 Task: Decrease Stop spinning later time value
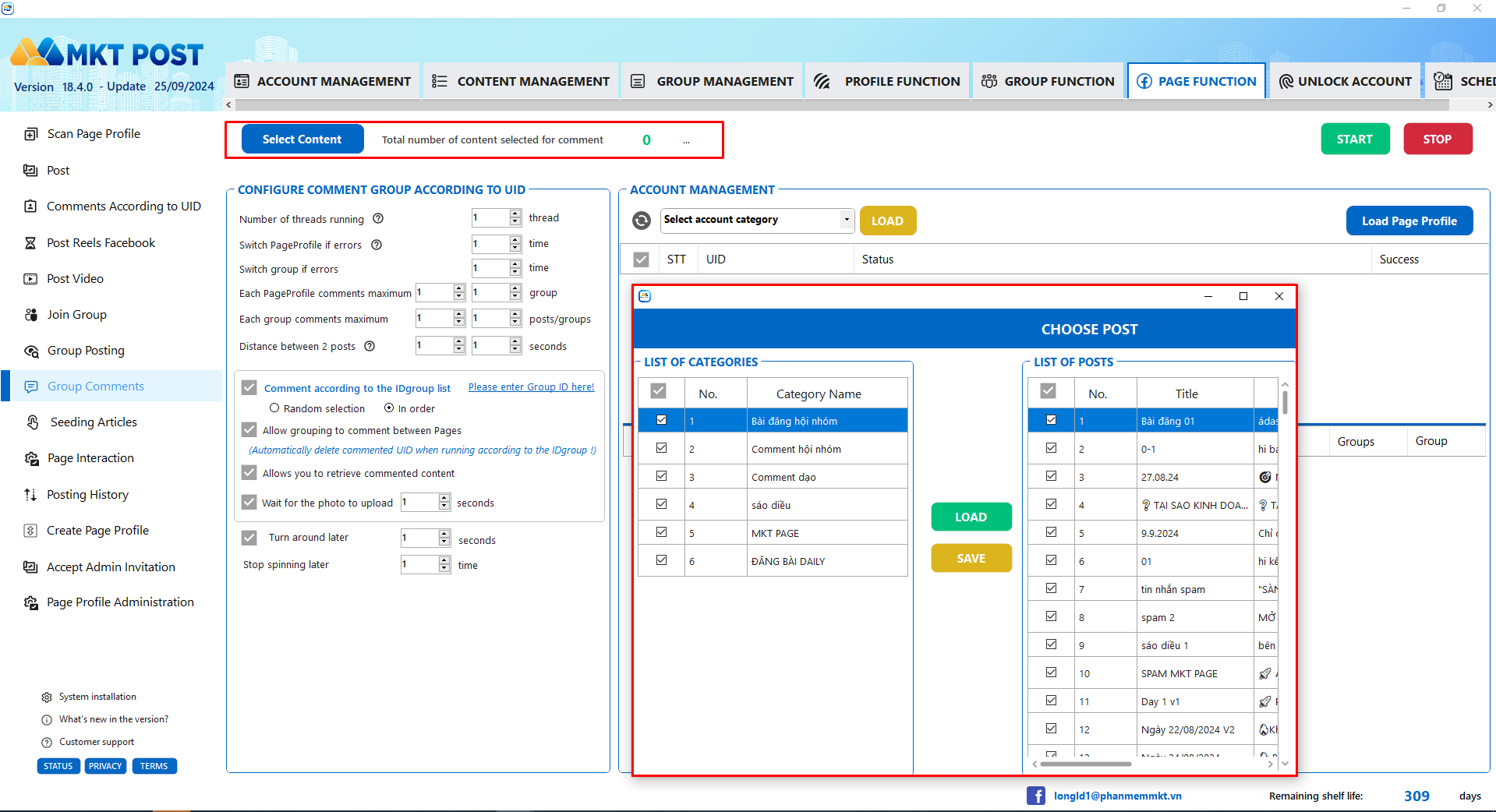tap(444, 568)
